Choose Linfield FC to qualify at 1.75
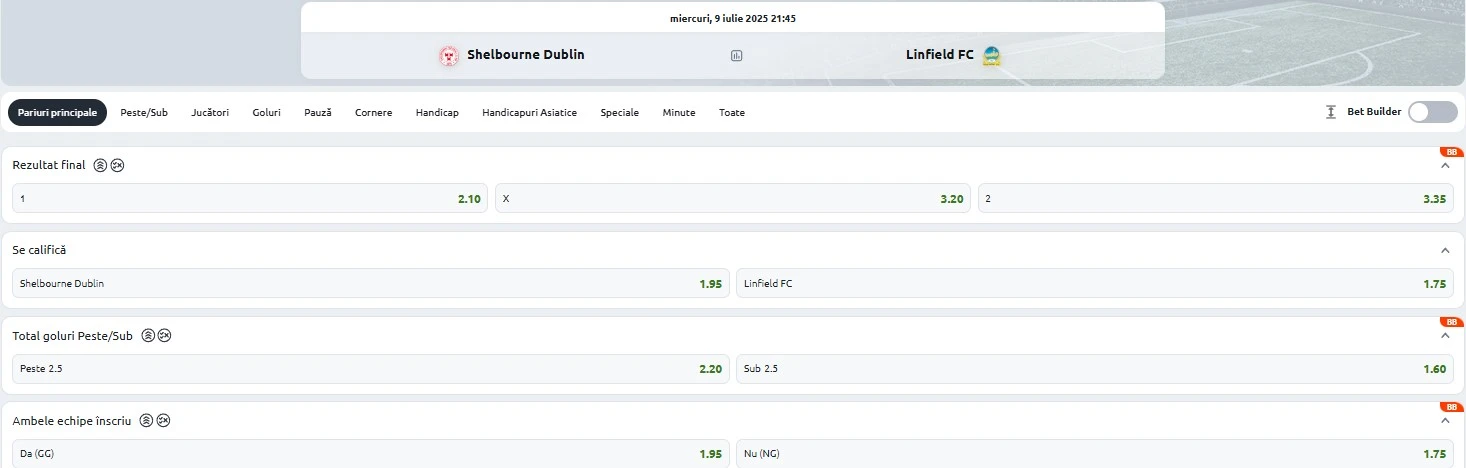Viewport: 1466px width, 468px height. click(1095, 284)
